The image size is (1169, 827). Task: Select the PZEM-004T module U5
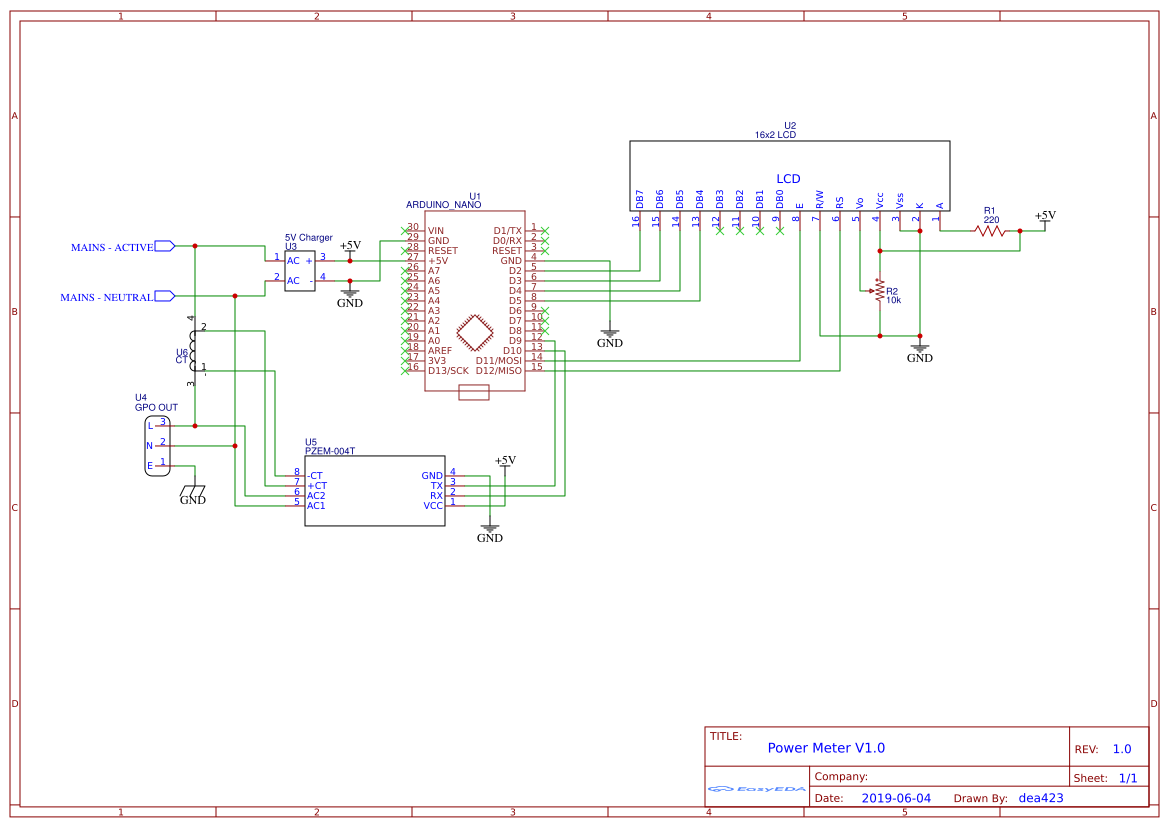375,490
